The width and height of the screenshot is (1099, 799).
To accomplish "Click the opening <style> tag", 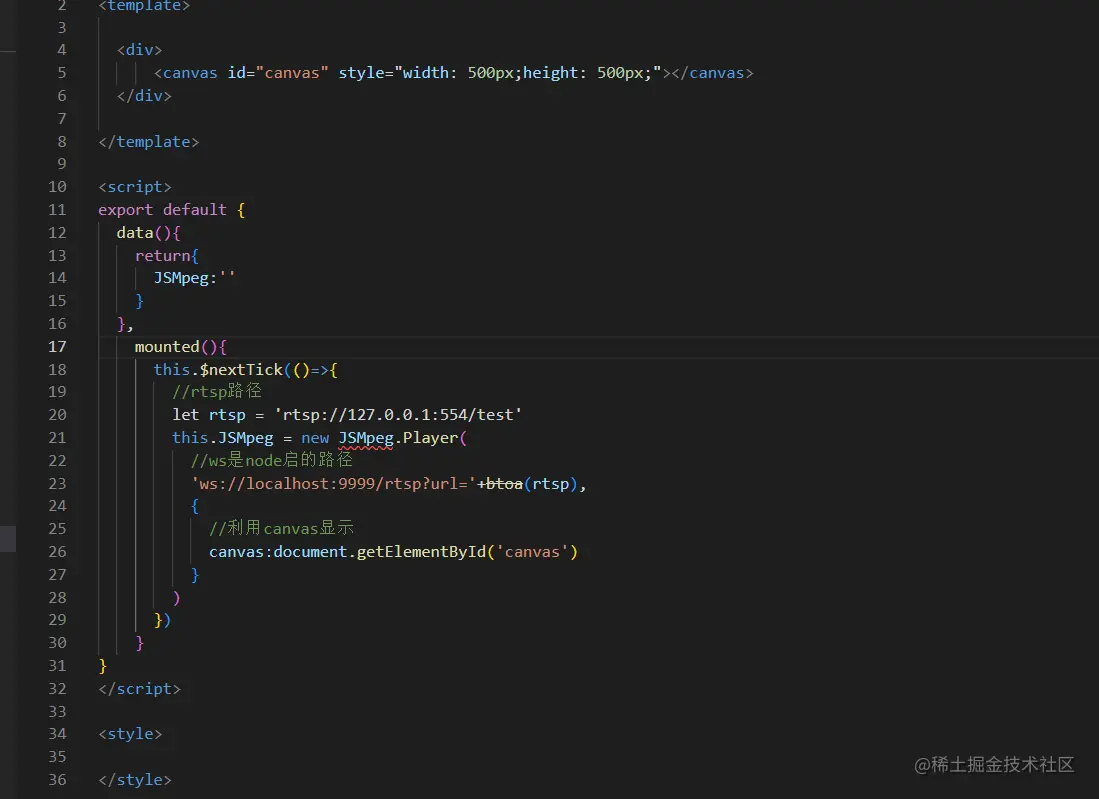I will (x=130, y=734).
